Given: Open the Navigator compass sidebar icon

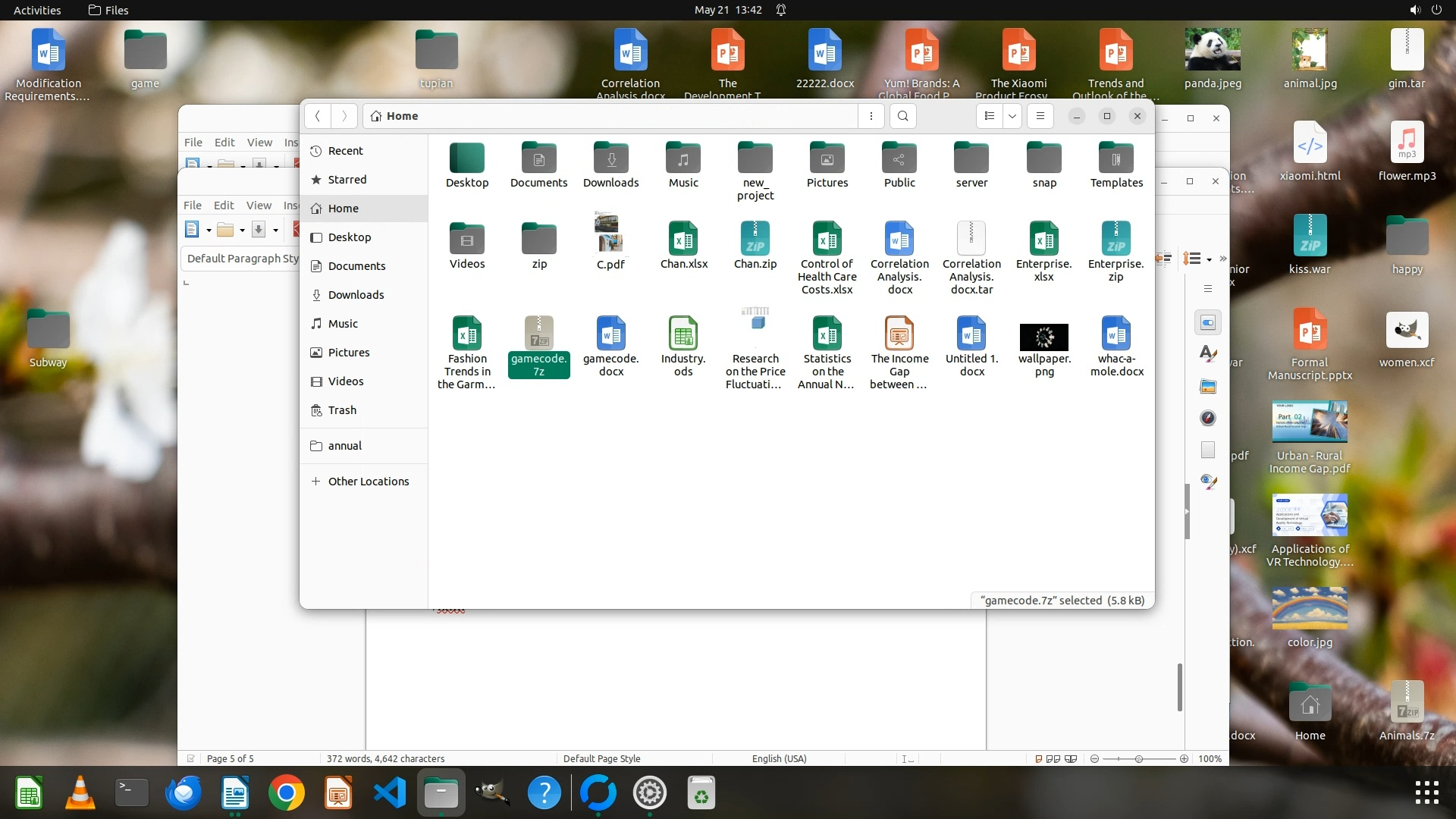Looking at the screenshot, I should [x=1208, y=418].
